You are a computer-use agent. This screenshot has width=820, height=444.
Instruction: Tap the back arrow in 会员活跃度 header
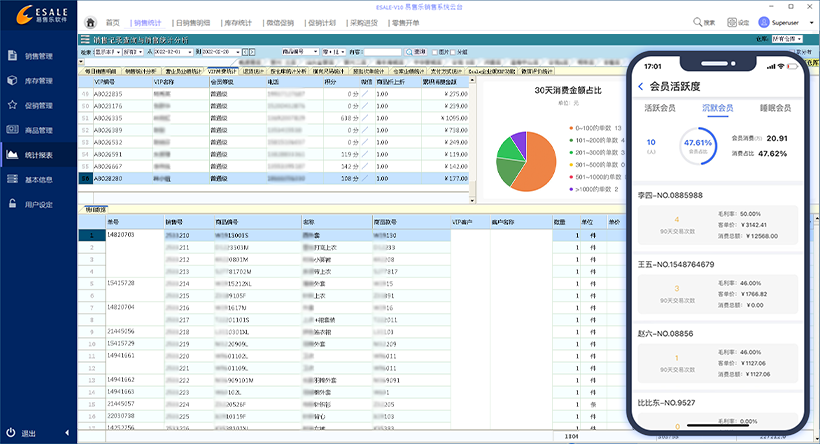click(640, 87)
